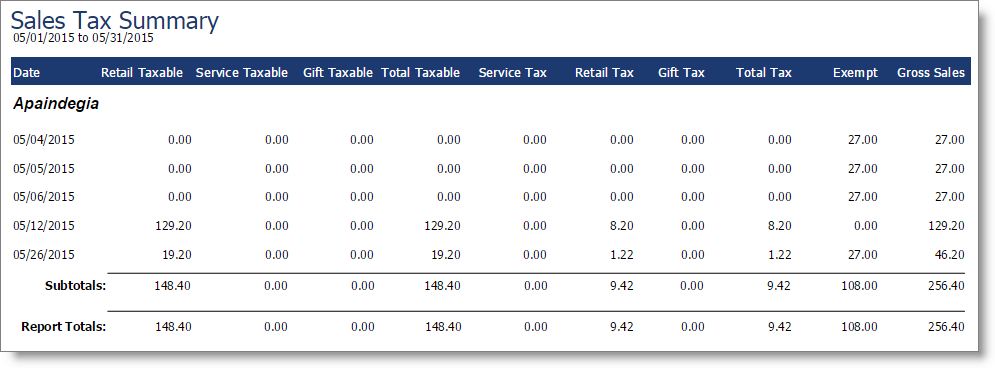Click Gross Sales 27.00 for 05/06/2015
The image size is (995, 368).
950,197
